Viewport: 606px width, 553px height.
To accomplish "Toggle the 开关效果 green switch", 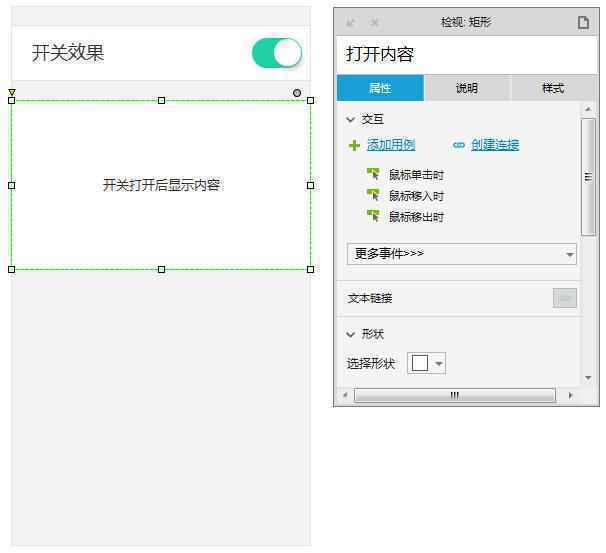I will [x=277, y=53].
